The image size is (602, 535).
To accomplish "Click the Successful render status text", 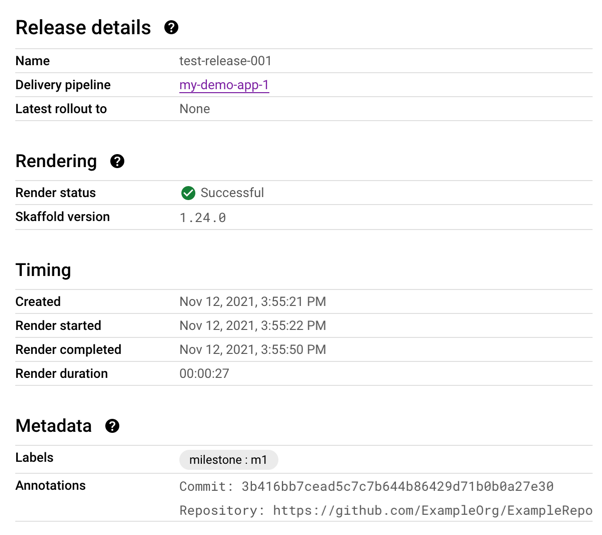I will (232, 193).
